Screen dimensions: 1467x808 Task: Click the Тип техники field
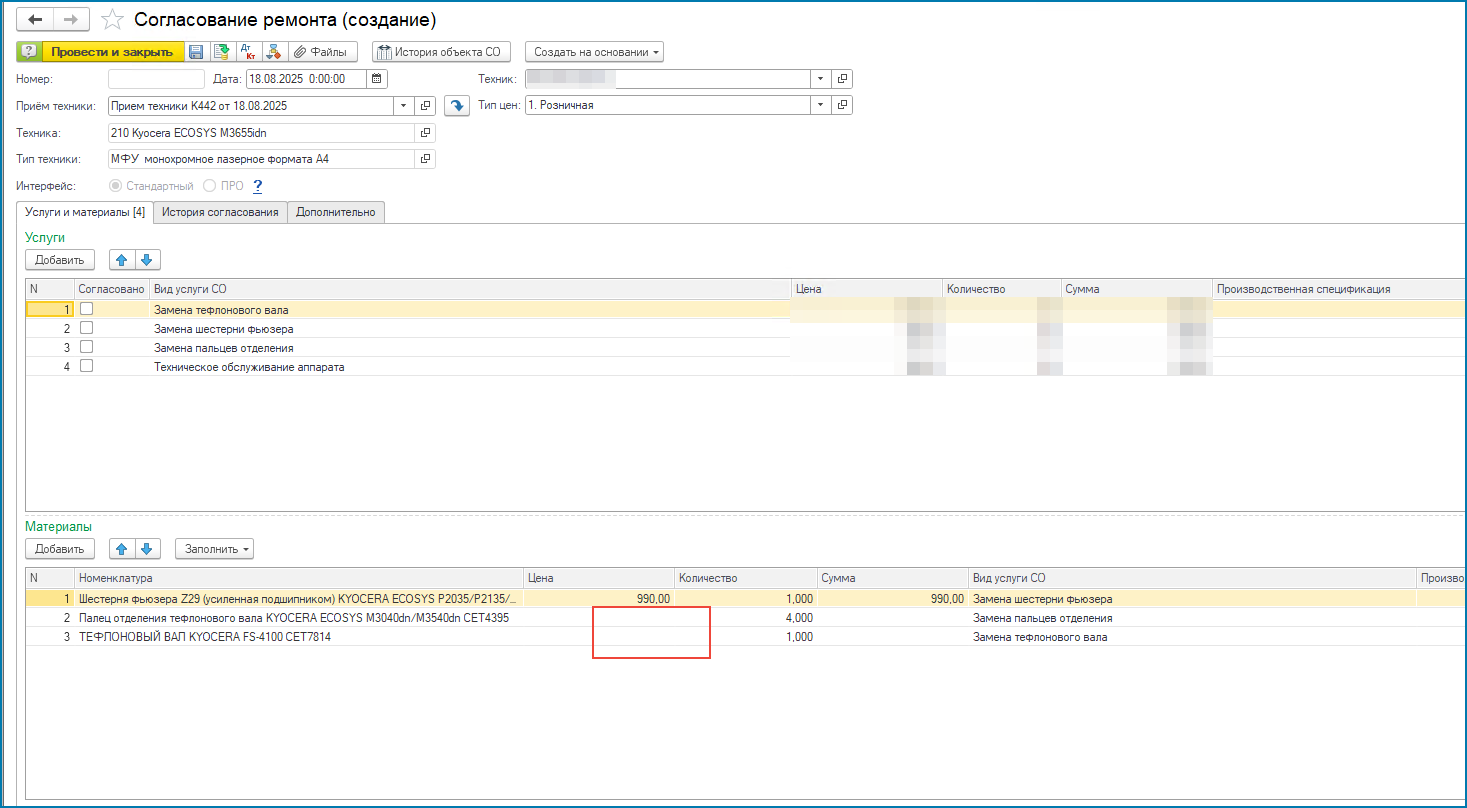point(261,159)
